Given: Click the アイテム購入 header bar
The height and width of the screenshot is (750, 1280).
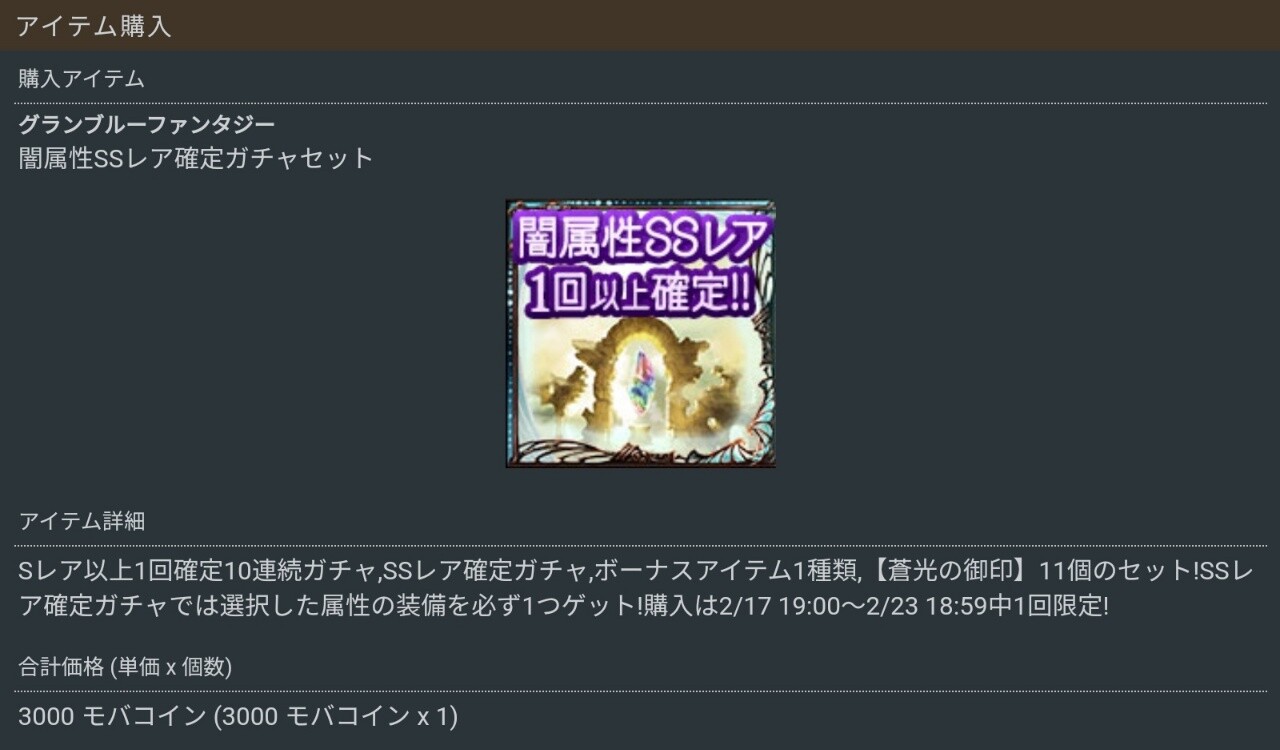Looking at the screenshot, I should coord(640,26).
